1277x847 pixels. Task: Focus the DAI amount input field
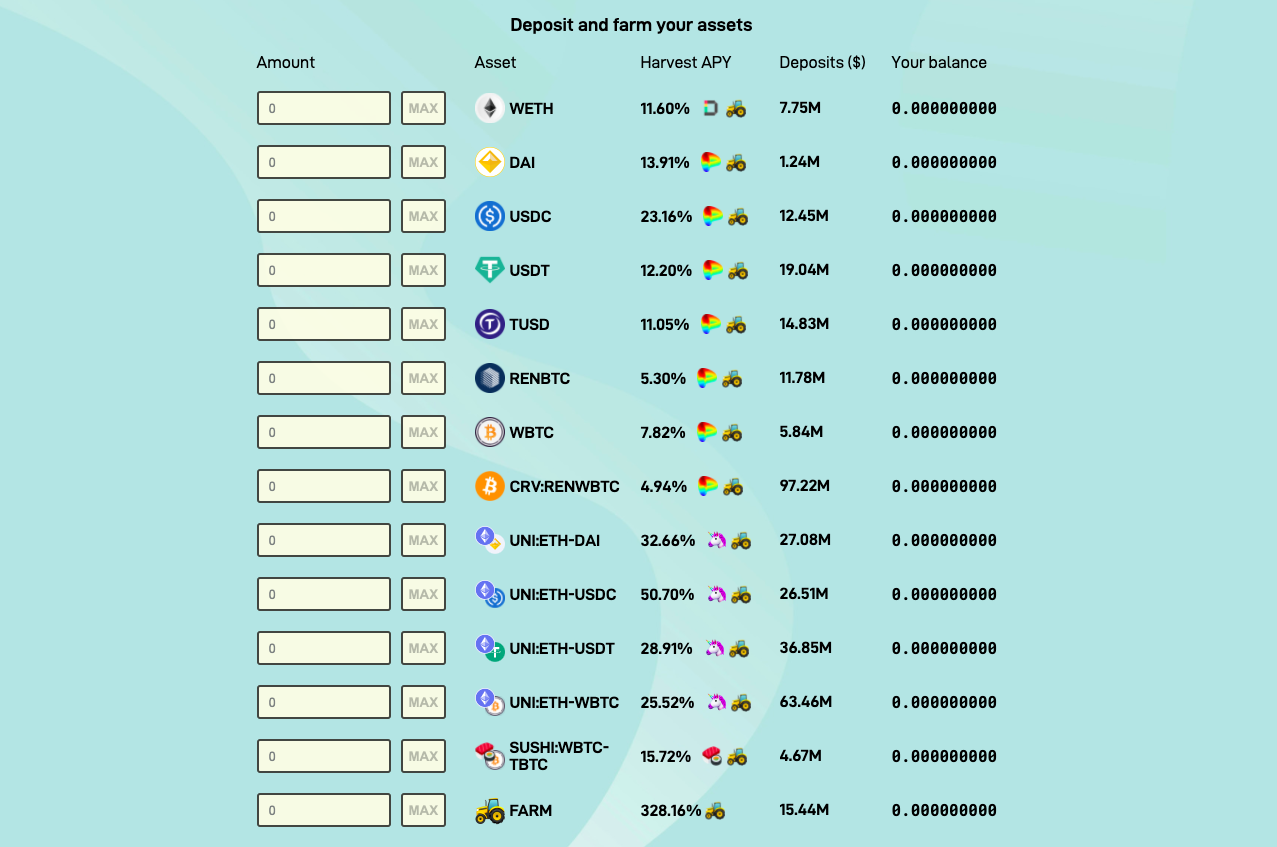(324, 162)
